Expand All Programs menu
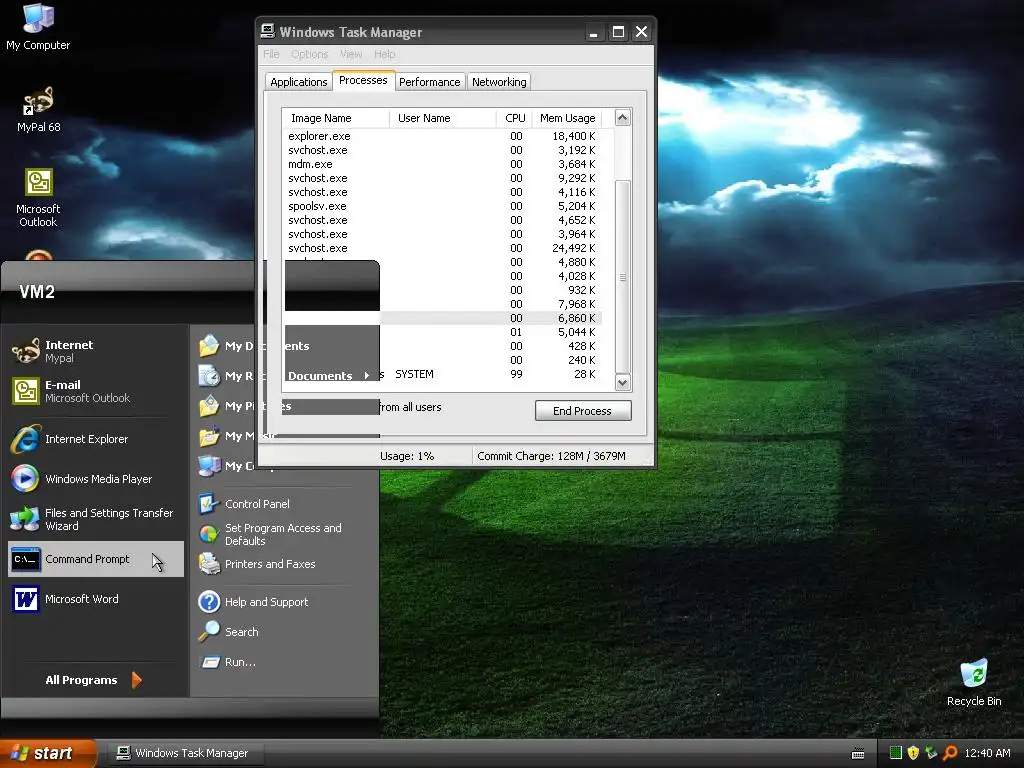This screenshot has width=1024, height=768. [x=93, y=680]
